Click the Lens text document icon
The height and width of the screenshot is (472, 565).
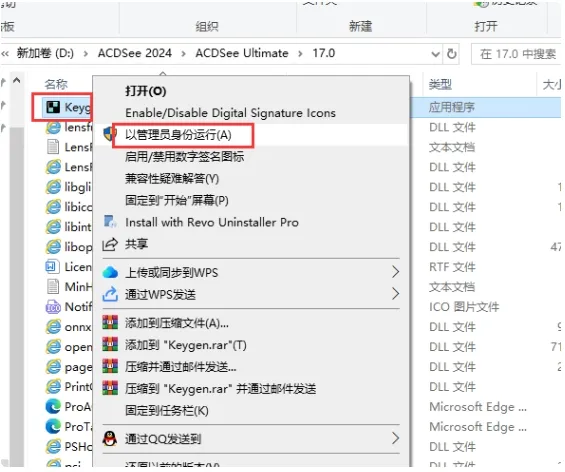[53, 147]
